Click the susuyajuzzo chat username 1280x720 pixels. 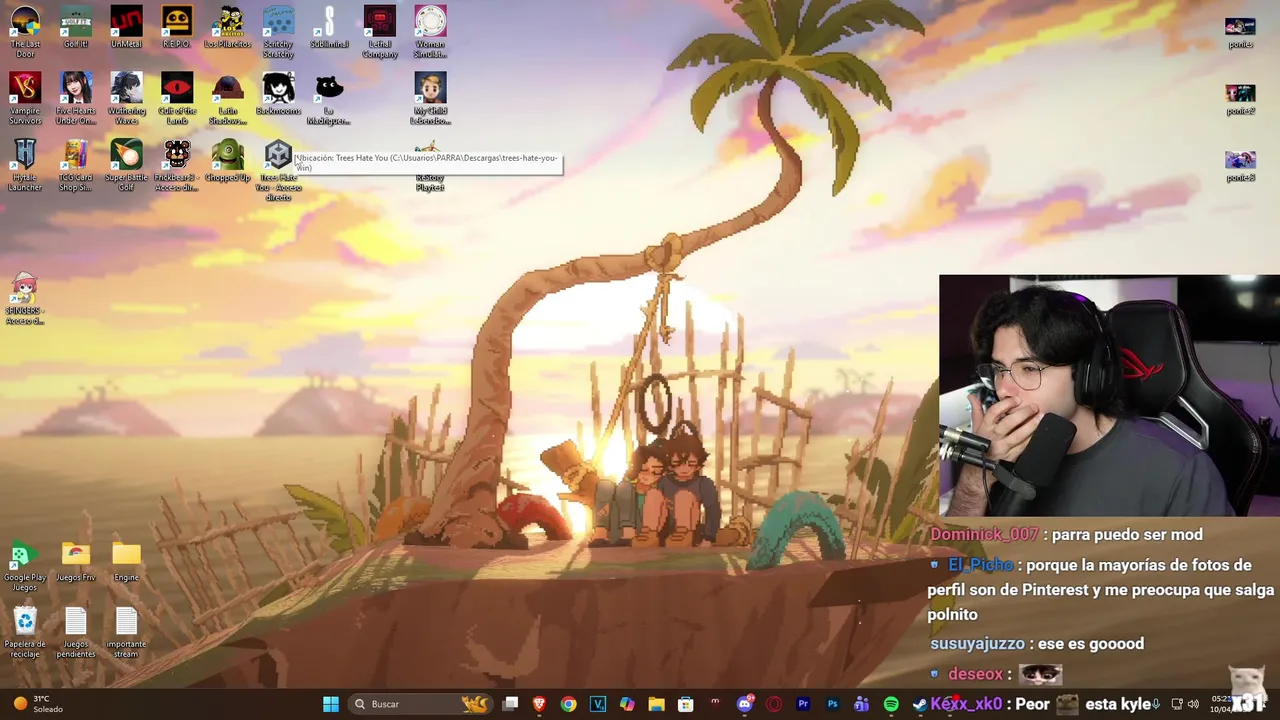977,644
